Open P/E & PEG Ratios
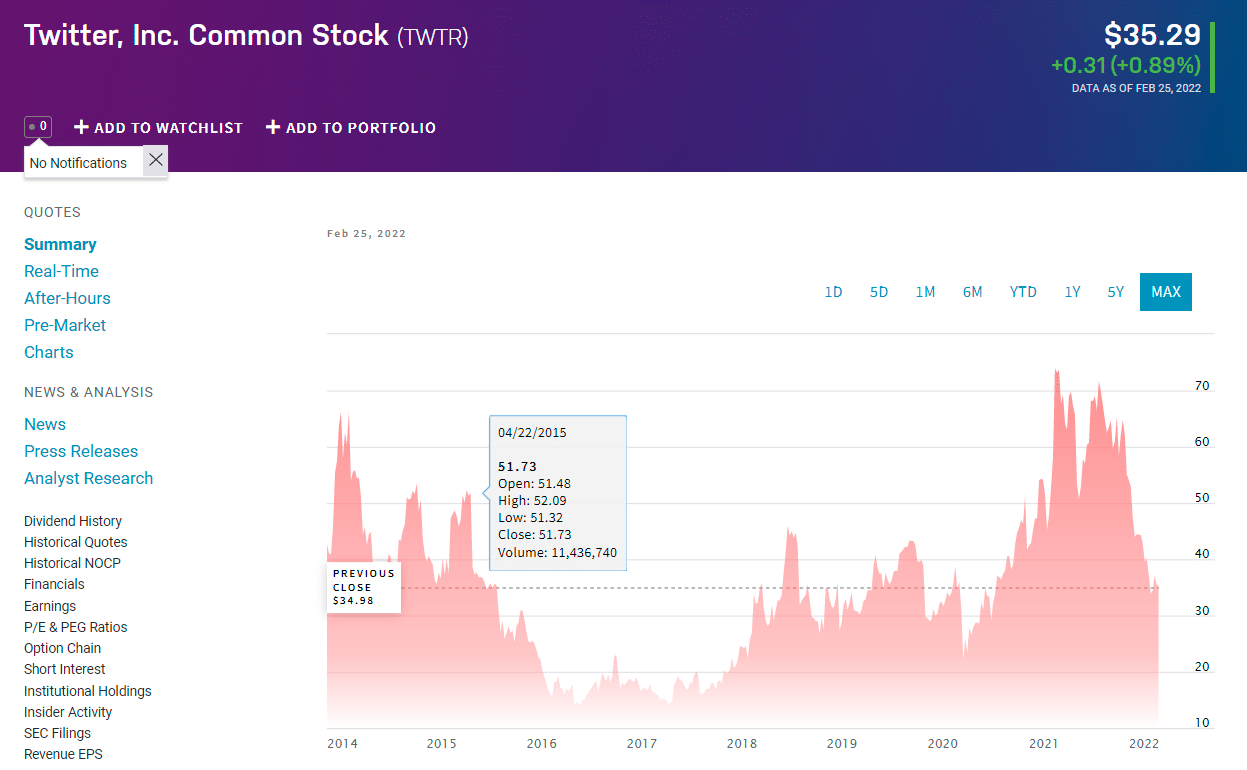Screen dimensions: 1247x770 (76, 627)
